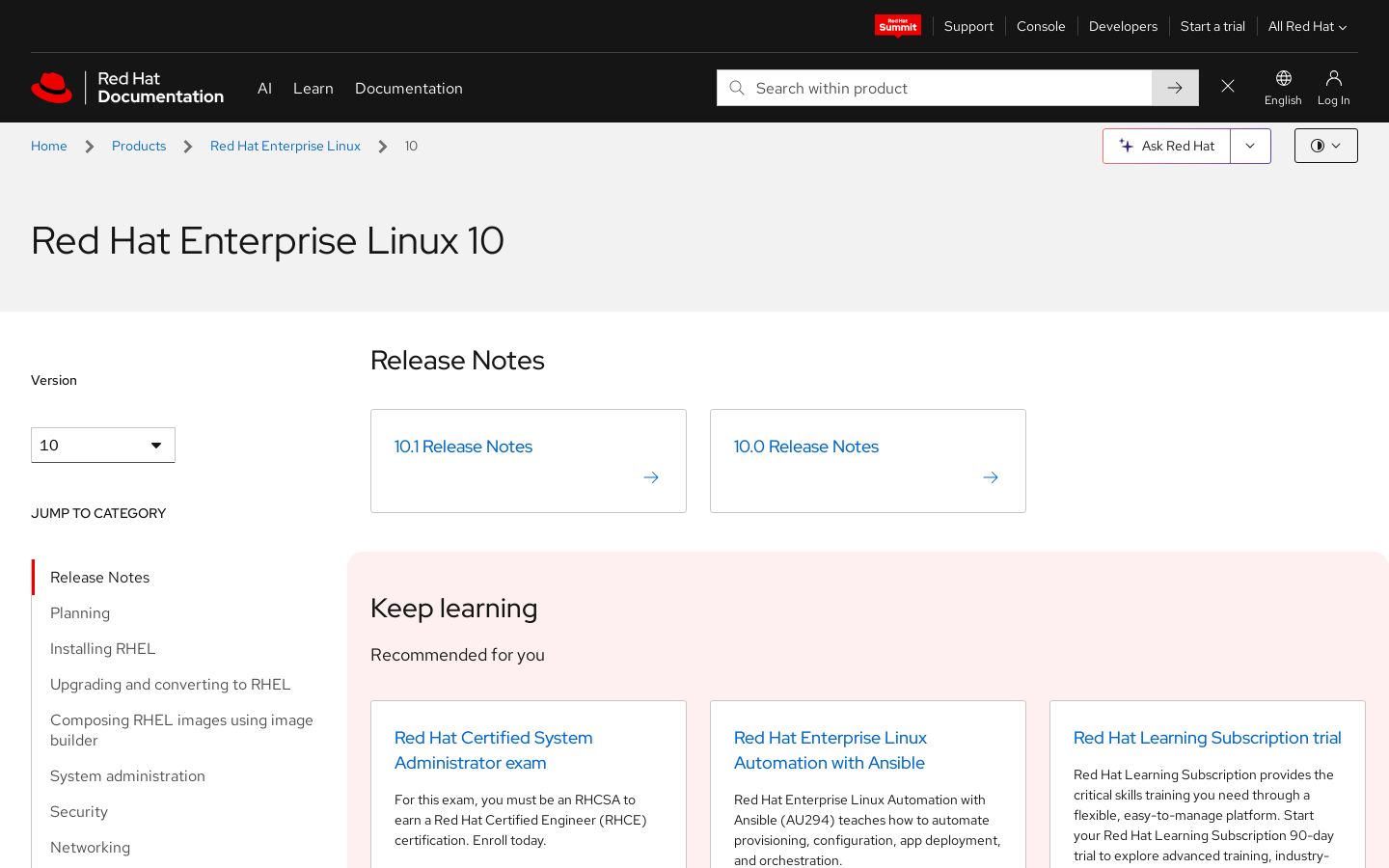This screenshot has width=1389, height=868.
Task: Open the 10.1 Release Notes link
Action: 463,447
